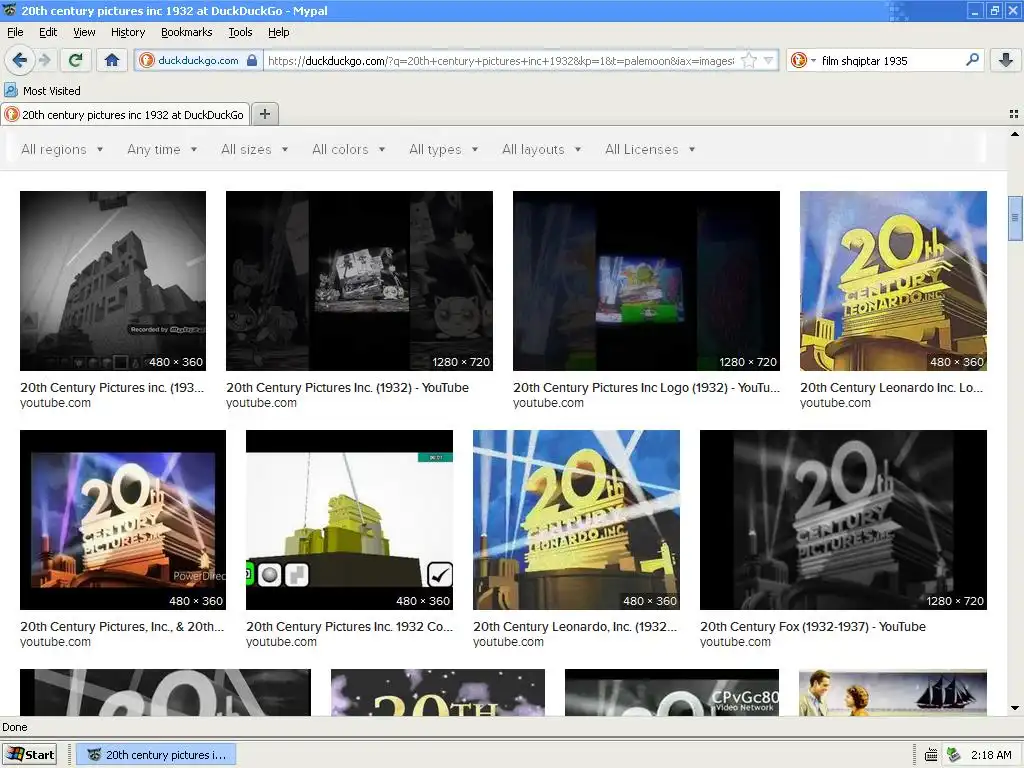Open the Edit menu
Viewport: 1024px width, 768px height.
pyautogui.click(x=48, y=32)
